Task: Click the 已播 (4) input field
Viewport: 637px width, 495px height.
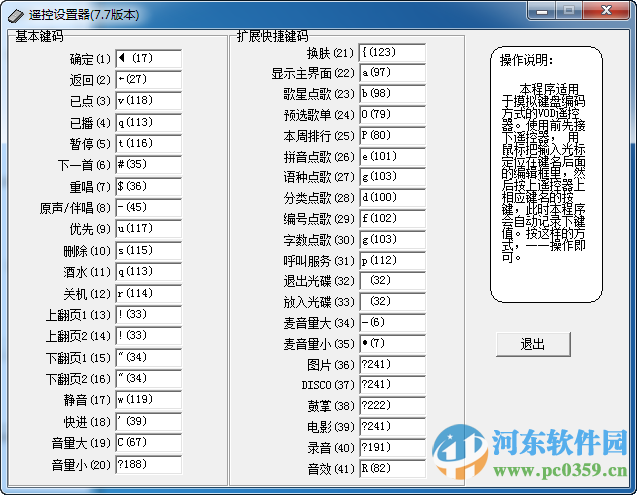Action: (x=149, y=123)
